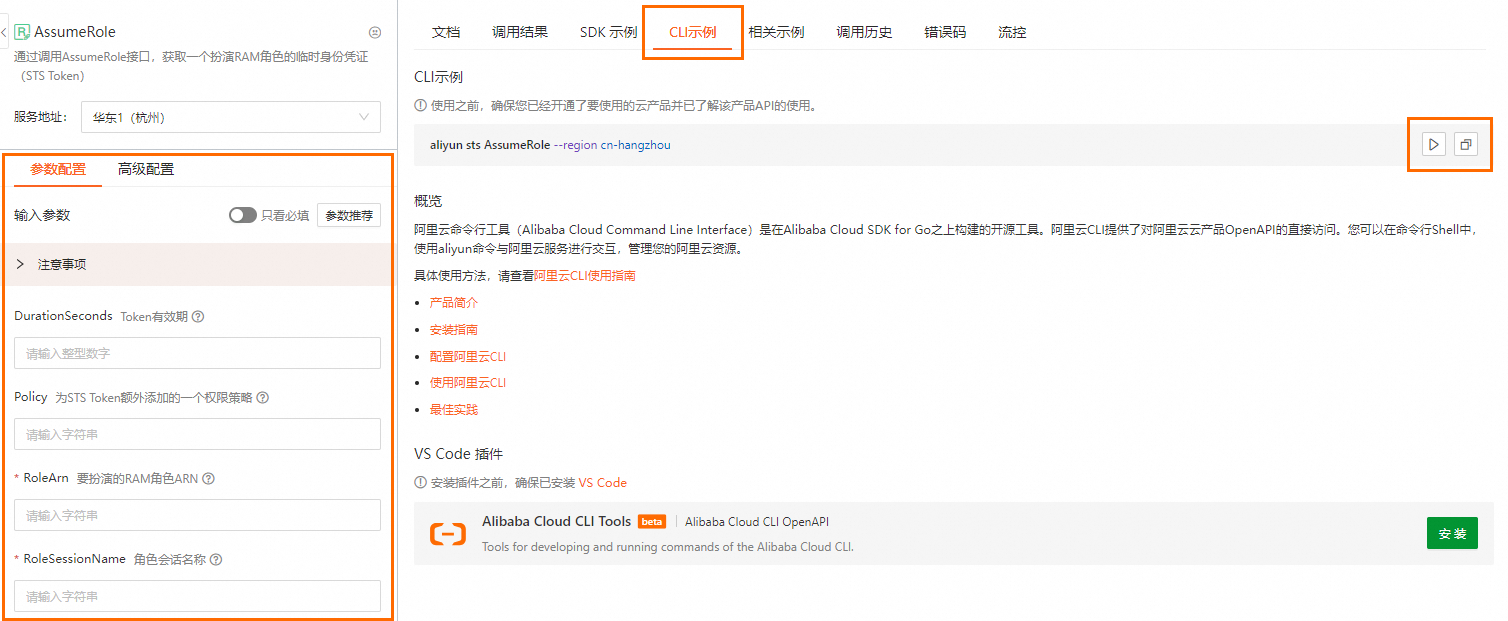
Task: Copy the CLI command with copy icon
Action: point(1465,145)
